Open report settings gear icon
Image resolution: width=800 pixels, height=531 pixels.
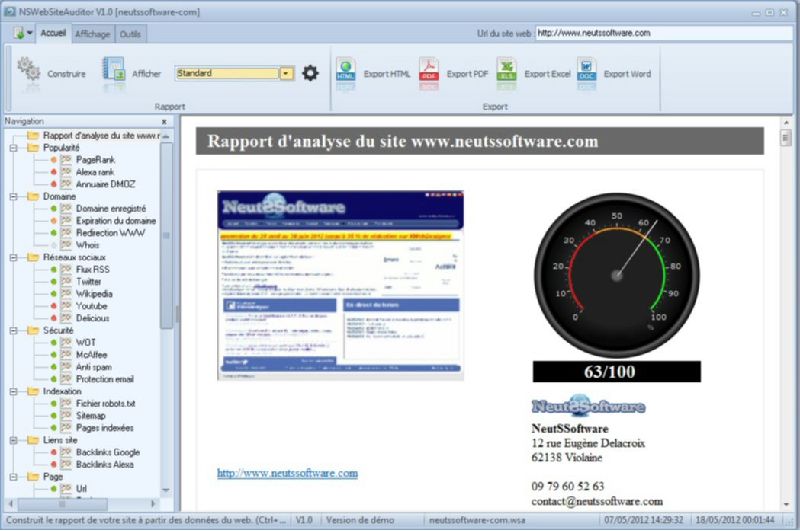click(310, 73)
